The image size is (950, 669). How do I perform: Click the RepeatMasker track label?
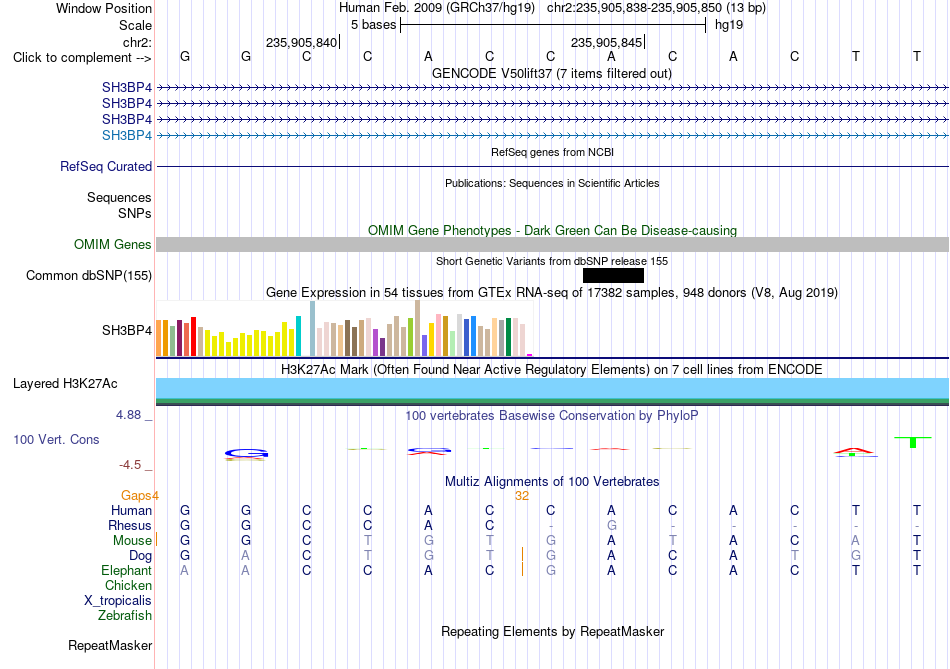click(x=110, y=645)
